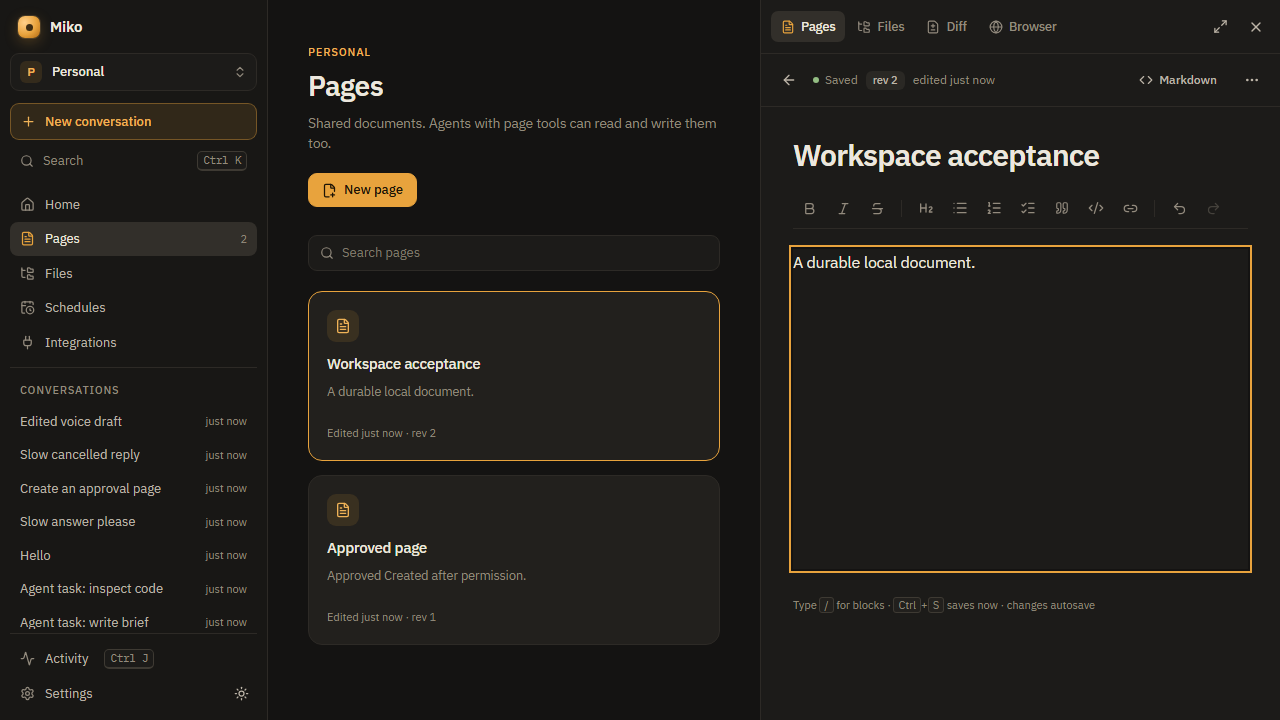This screenshot has height=720, width=1280.
Task: Open Integrations in the sidebar
Action: (x=133, y=342)
